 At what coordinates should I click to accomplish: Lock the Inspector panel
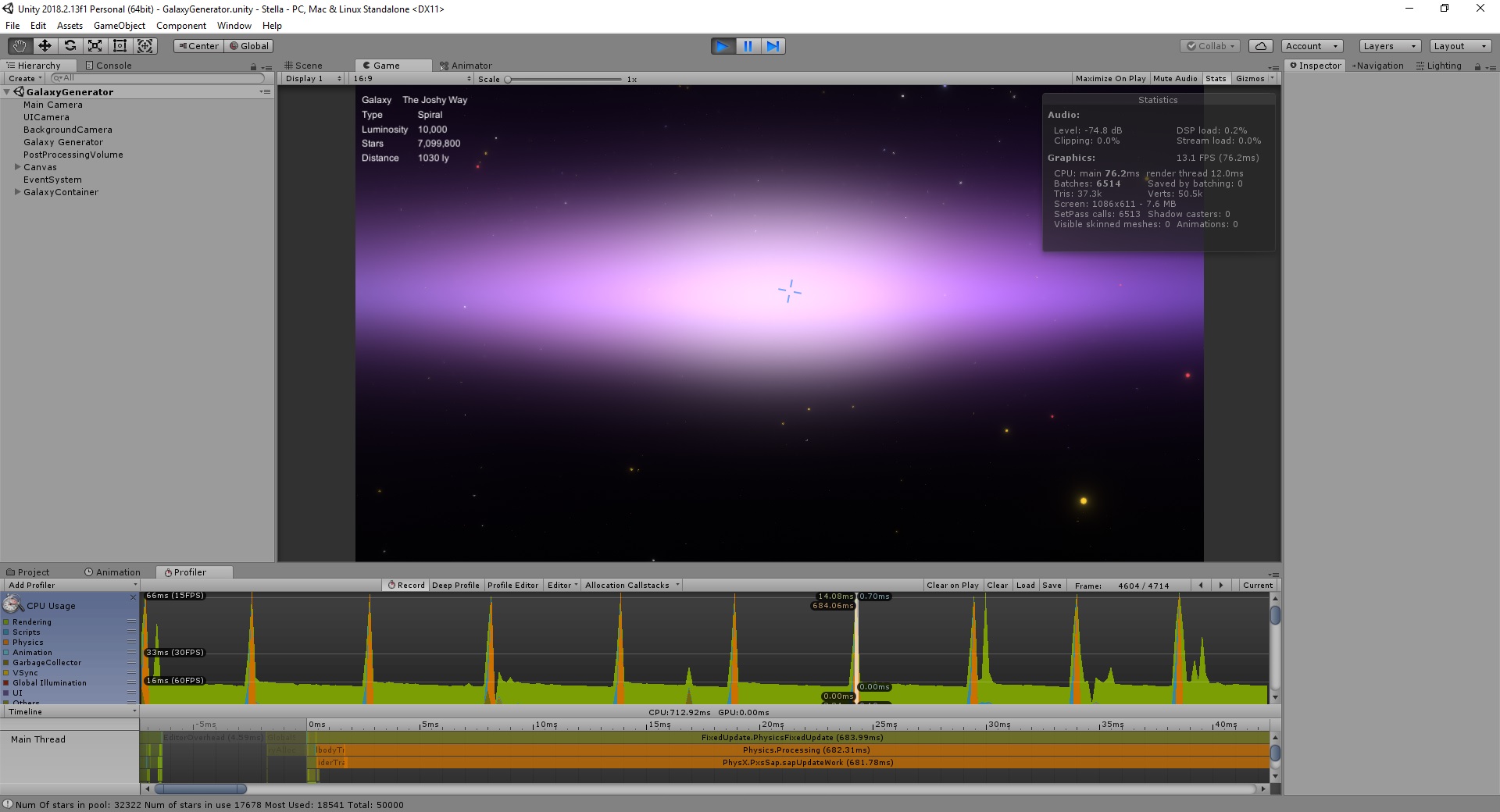[1477, 66]
